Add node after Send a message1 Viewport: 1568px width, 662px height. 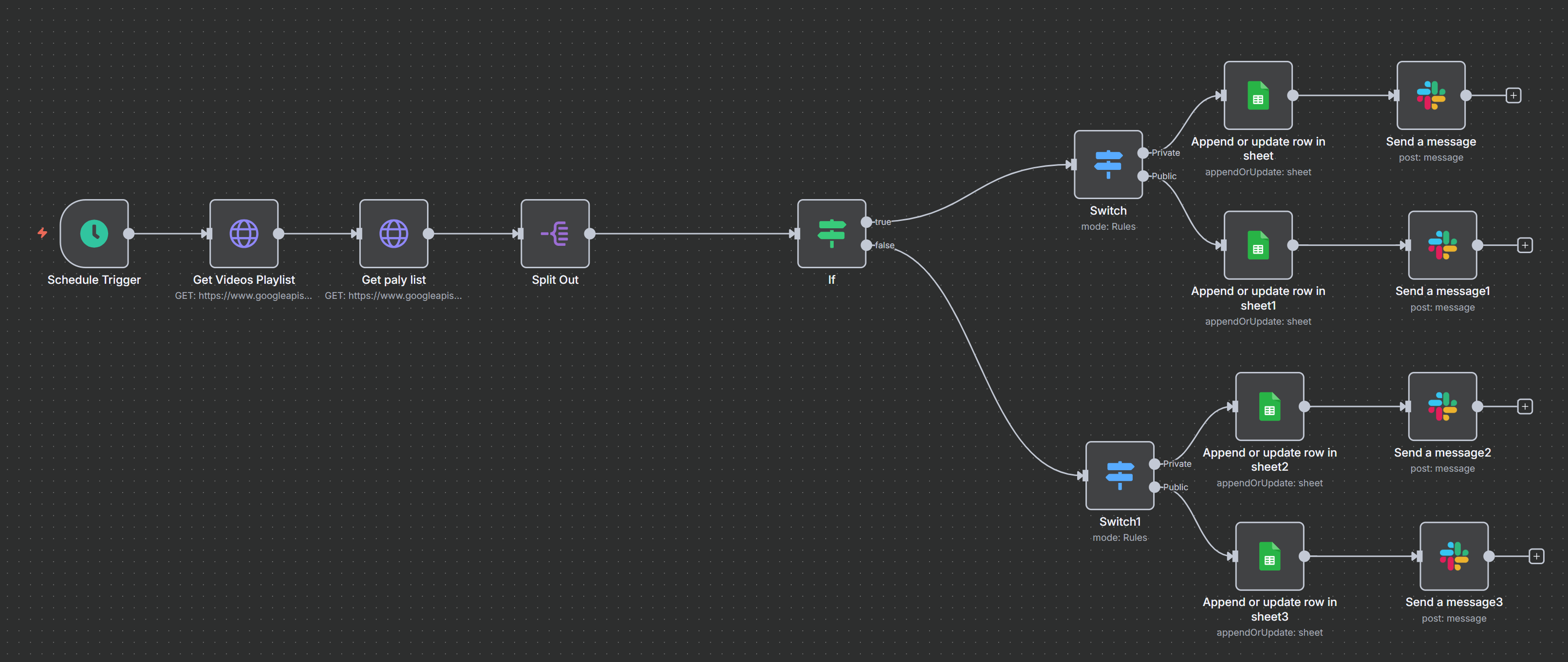pyautogui.click(x=1525, y=245)
